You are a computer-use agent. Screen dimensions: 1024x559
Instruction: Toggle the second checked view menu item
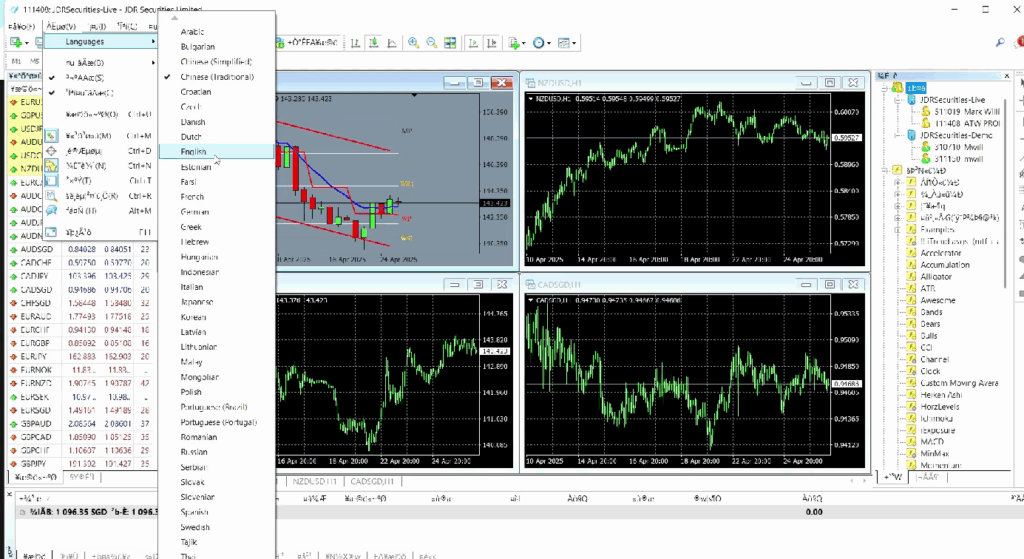click(101, 93)
